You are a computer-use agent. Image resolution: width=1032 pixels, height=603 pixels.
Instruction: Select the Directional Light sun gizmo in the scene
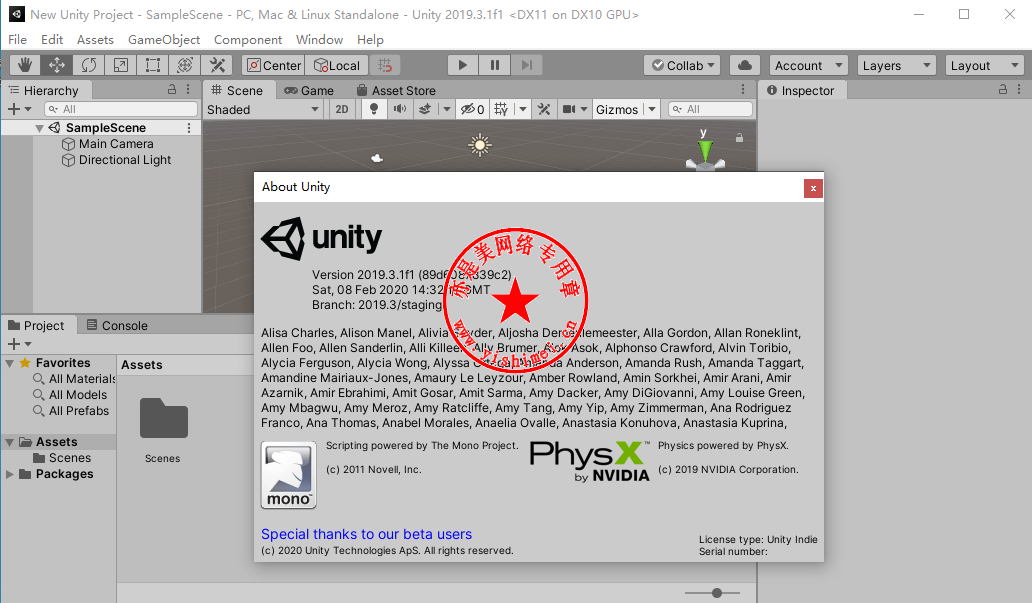(x=480, y=145)
